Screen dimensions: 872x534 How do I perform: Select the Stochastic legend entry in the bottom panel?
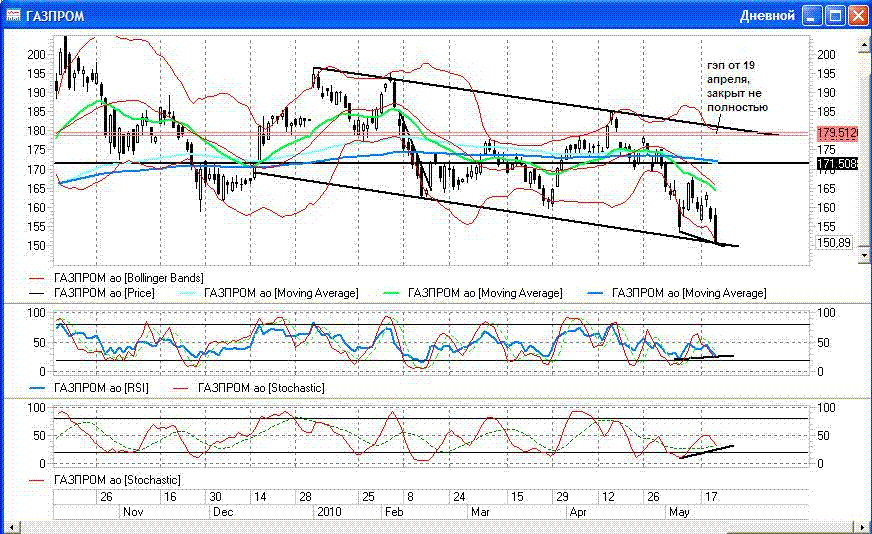[105, 479]
